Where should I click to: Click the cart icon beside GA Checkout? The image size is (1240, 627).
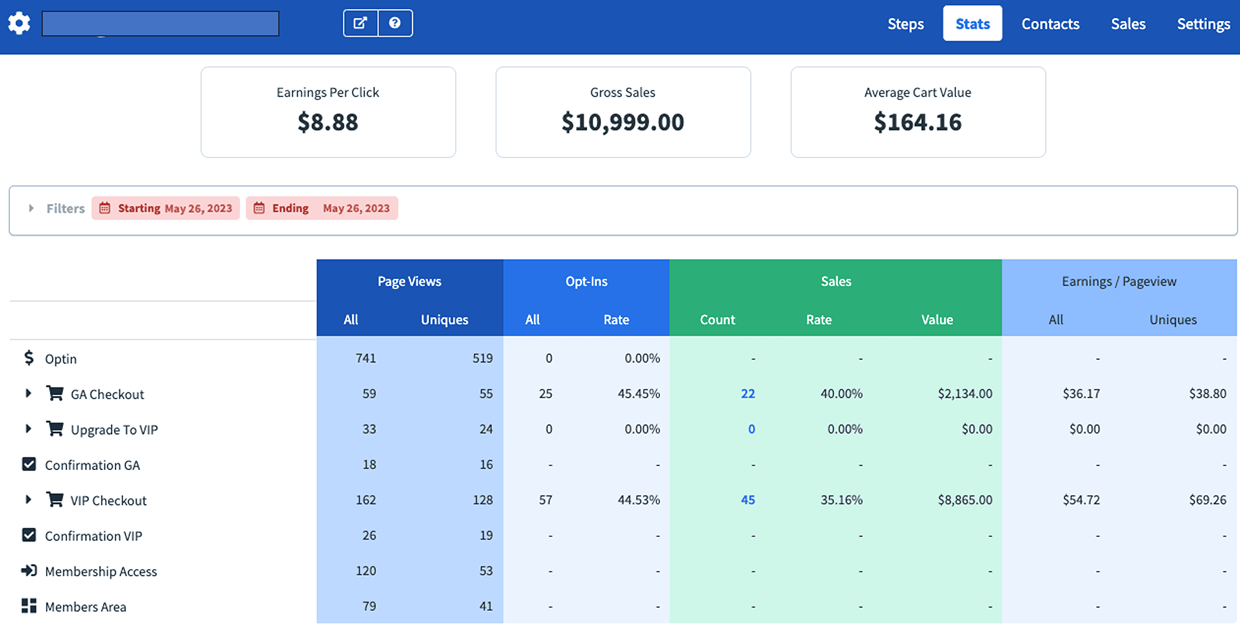(x=55, y=394)
